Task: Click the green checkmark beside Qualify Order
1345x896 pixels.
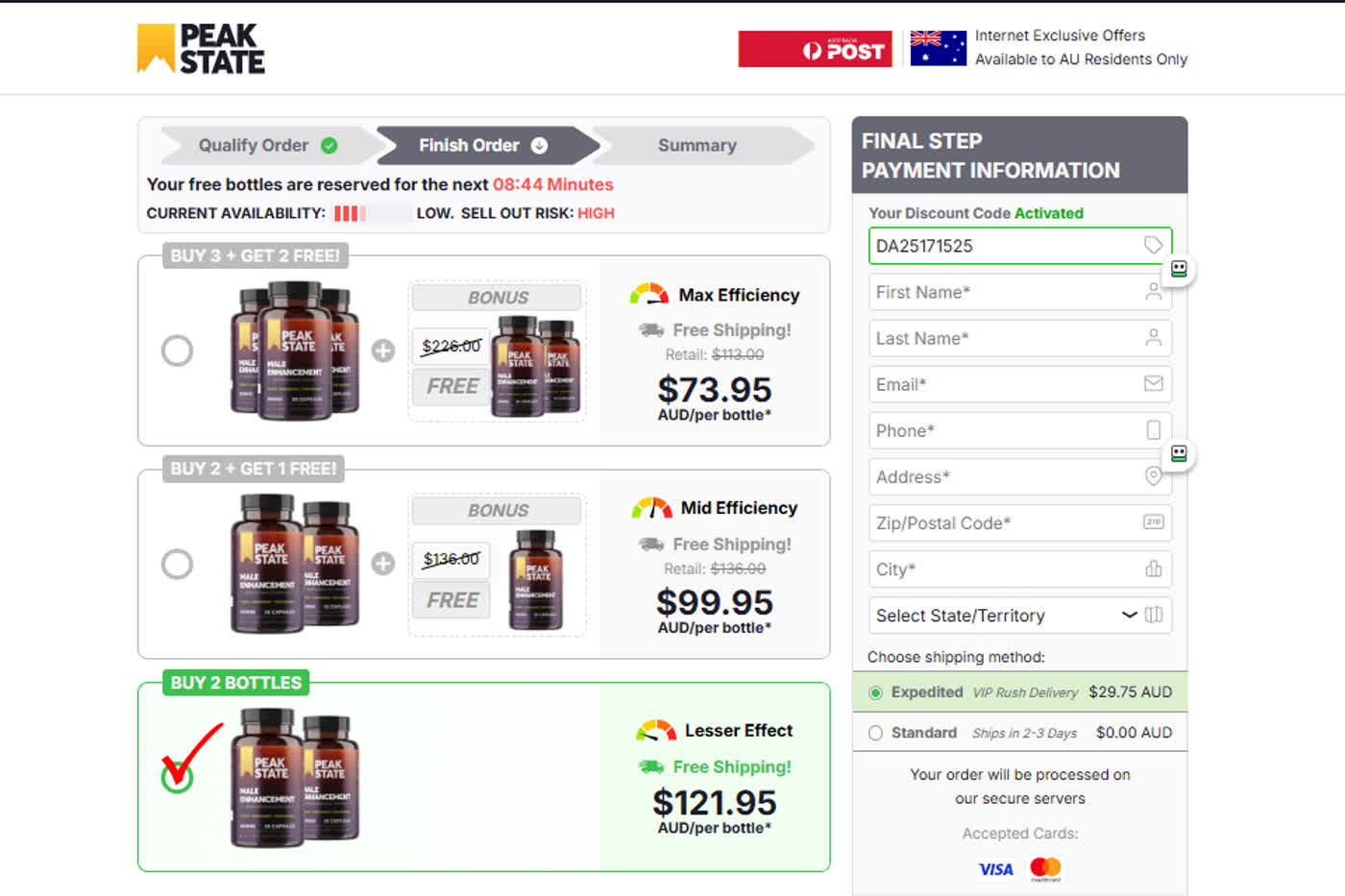Action: [330, 145]
